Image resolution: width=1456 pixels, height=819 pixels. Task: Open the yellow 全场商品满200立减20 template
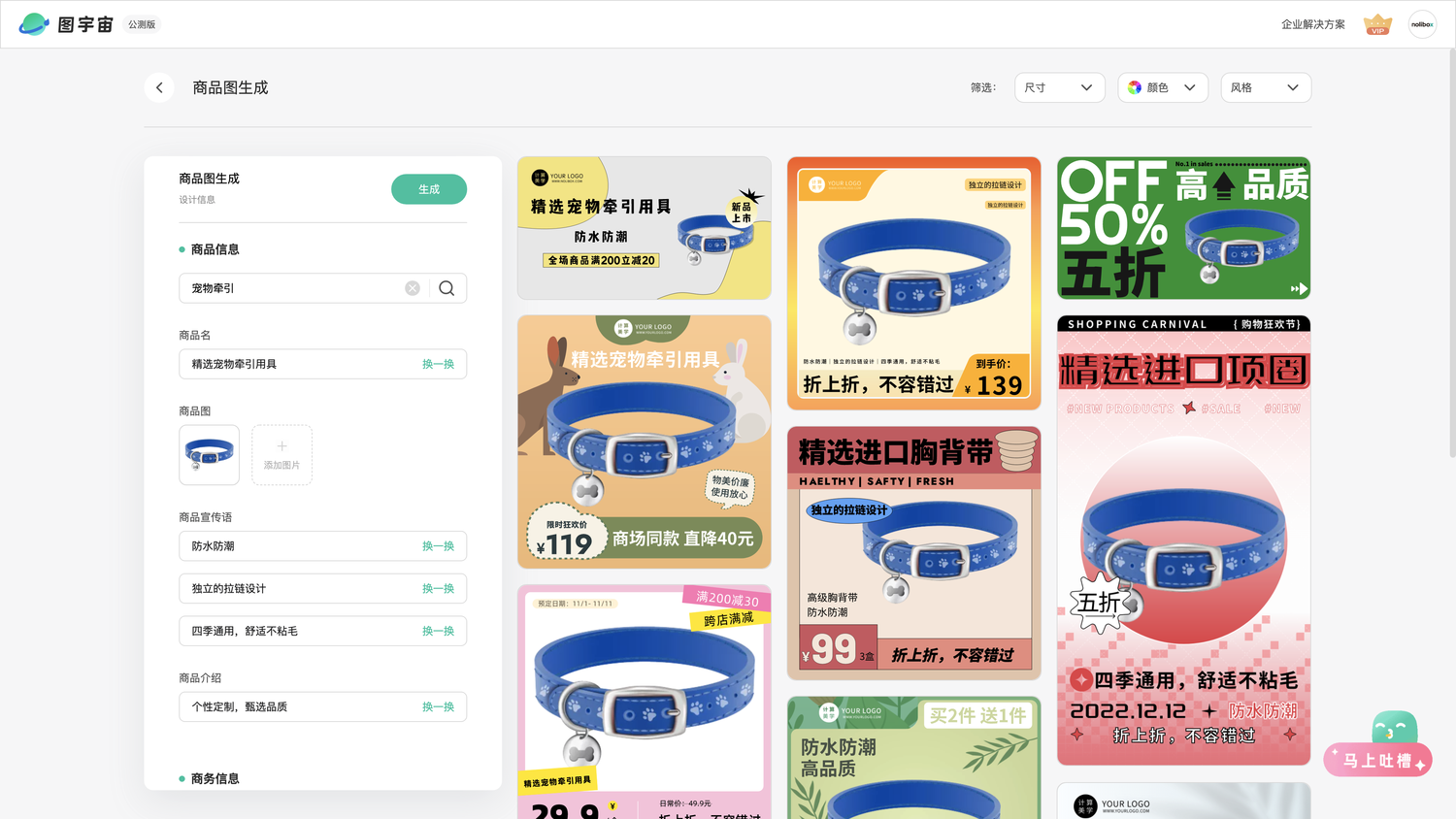pos(645,228)
